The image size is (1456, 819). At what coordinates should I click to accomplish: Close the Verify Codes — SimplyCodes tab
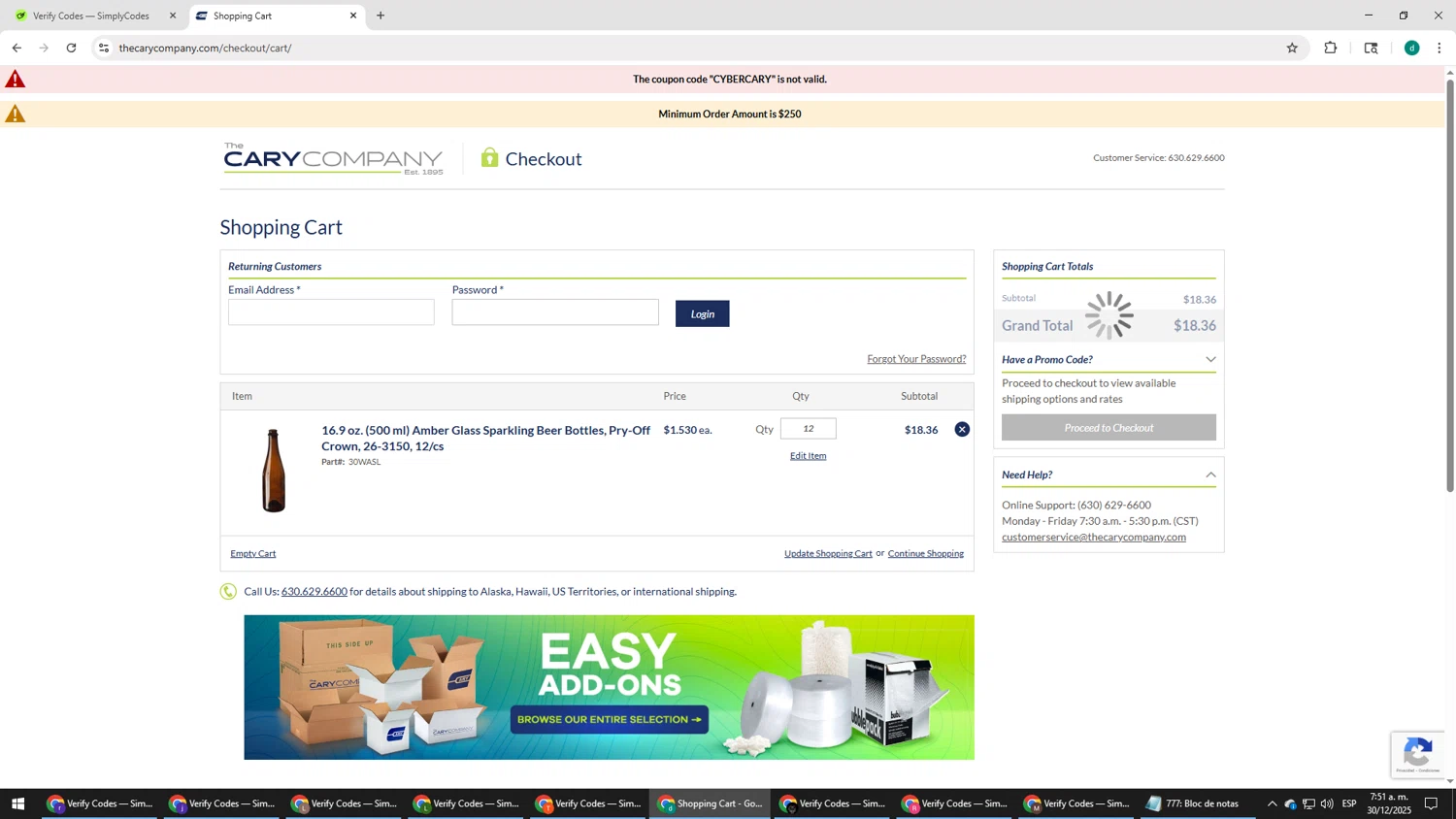173,16
